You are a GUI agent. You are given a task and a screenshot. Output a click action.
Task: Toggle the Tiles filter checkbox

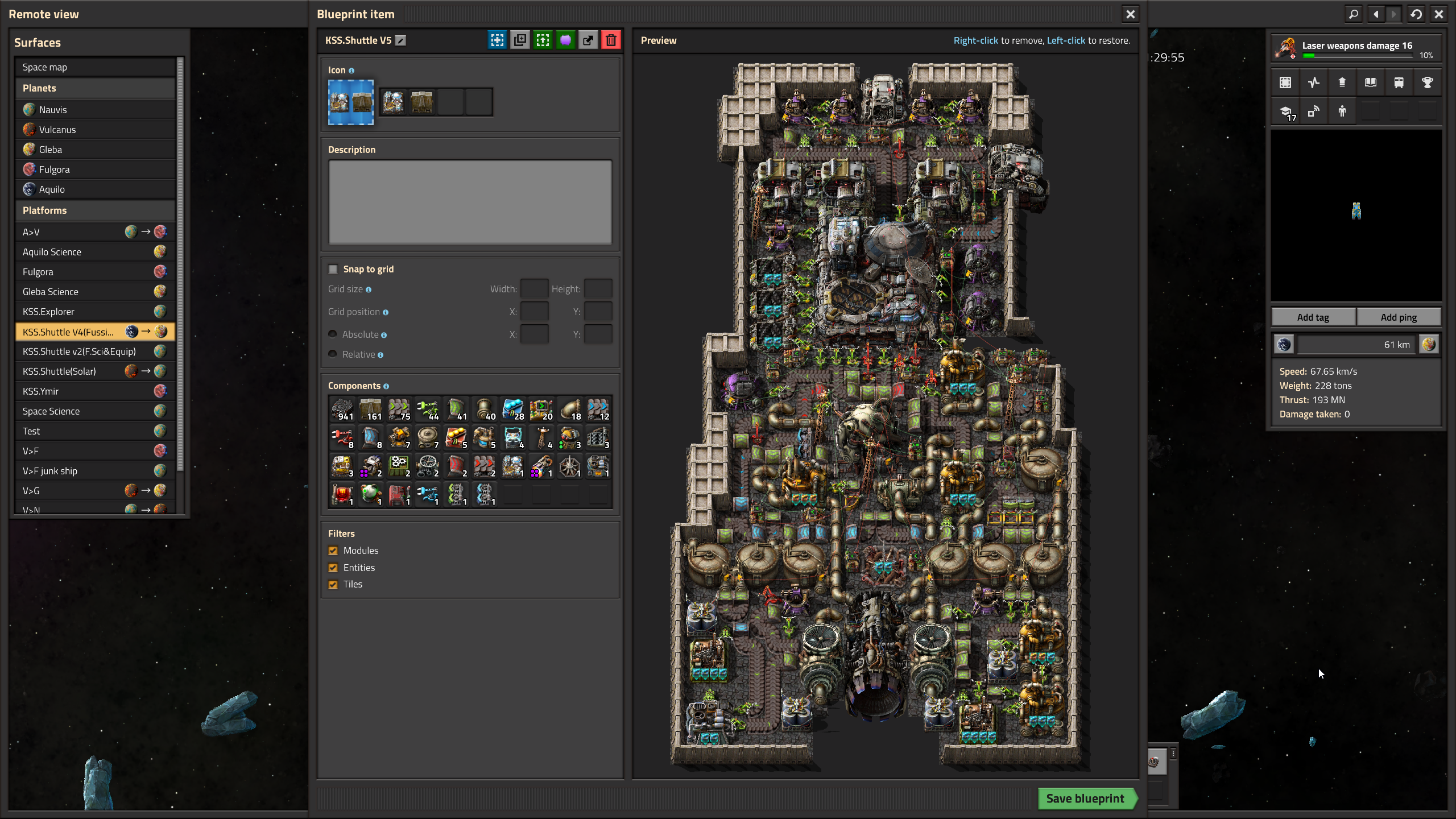coord(333,585)
